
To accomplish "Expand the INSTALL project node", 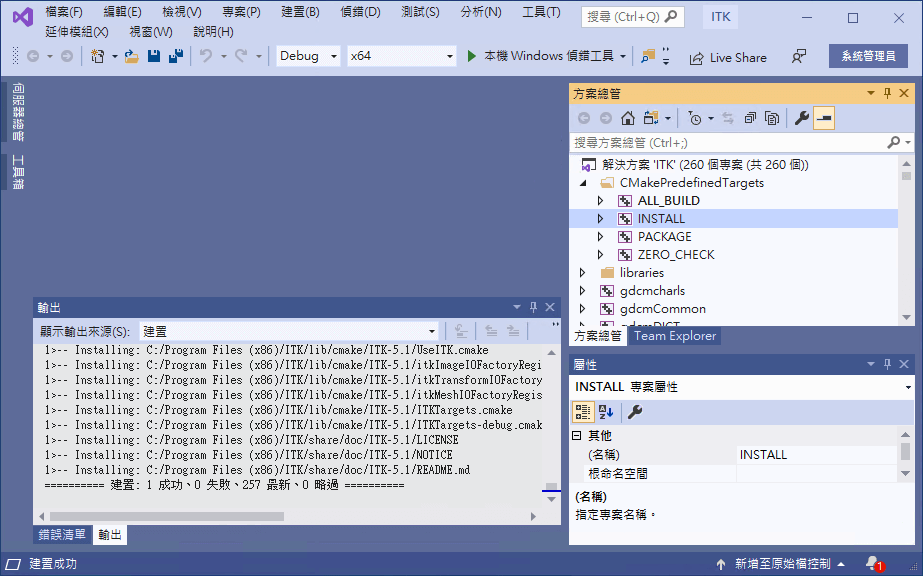I will (x=600, y=219).
